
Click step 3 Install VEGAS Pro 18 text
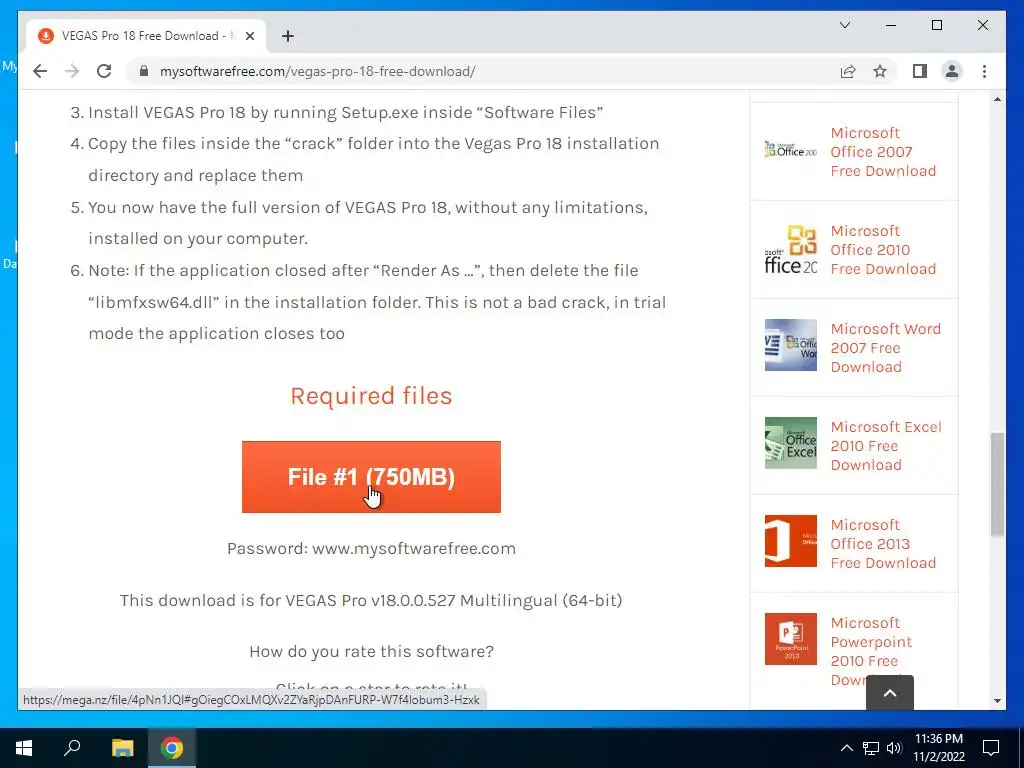click(345, 112)
